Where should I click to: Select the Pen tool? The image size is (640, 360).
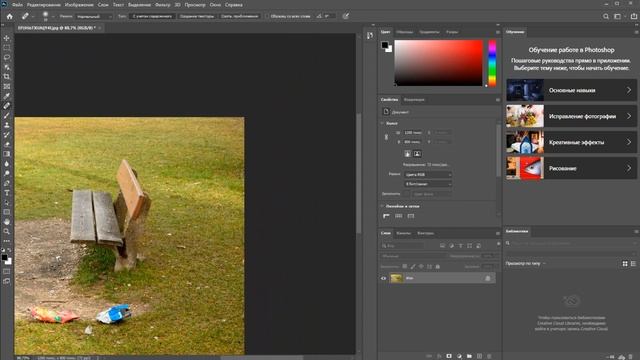[7, 183]
